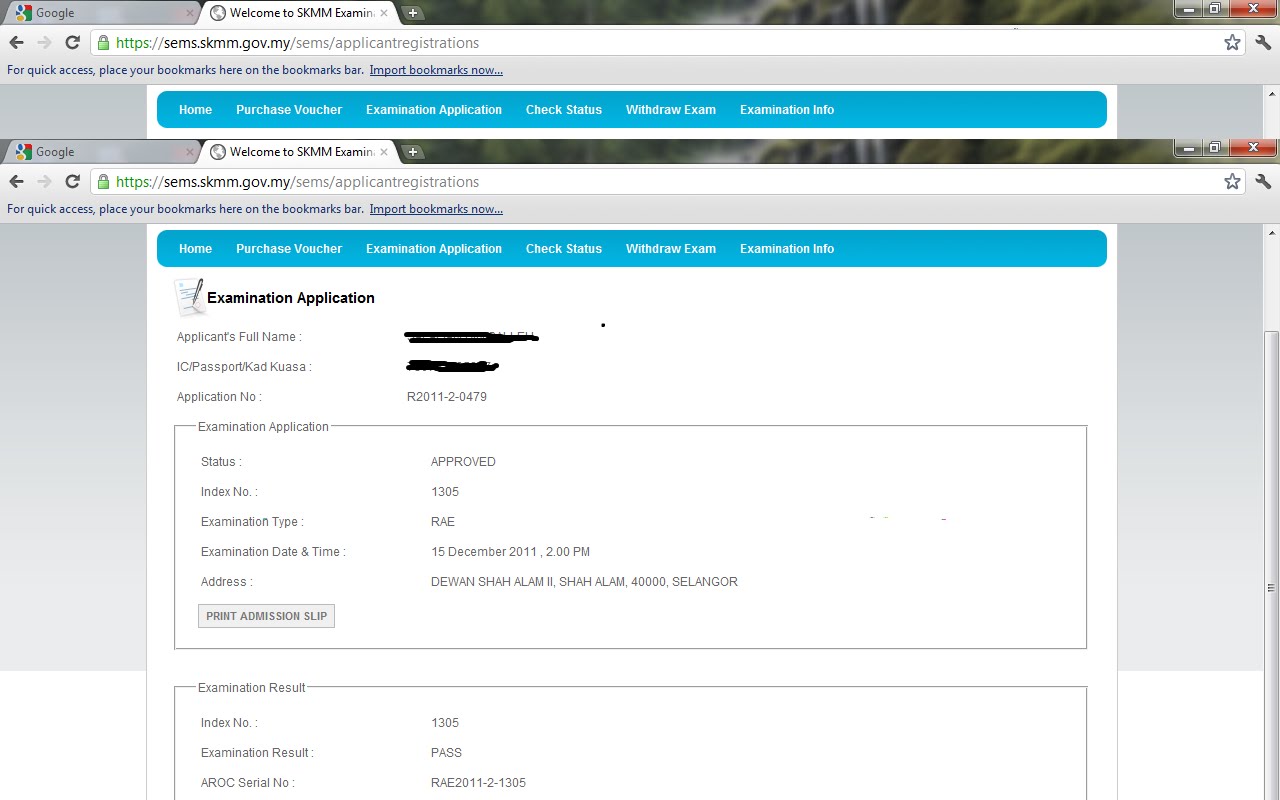This screenshot has width=1280, height=800.
Task: Click the IC/Passport/Kad Kuasa label
Action: click(x=244, y=367)
